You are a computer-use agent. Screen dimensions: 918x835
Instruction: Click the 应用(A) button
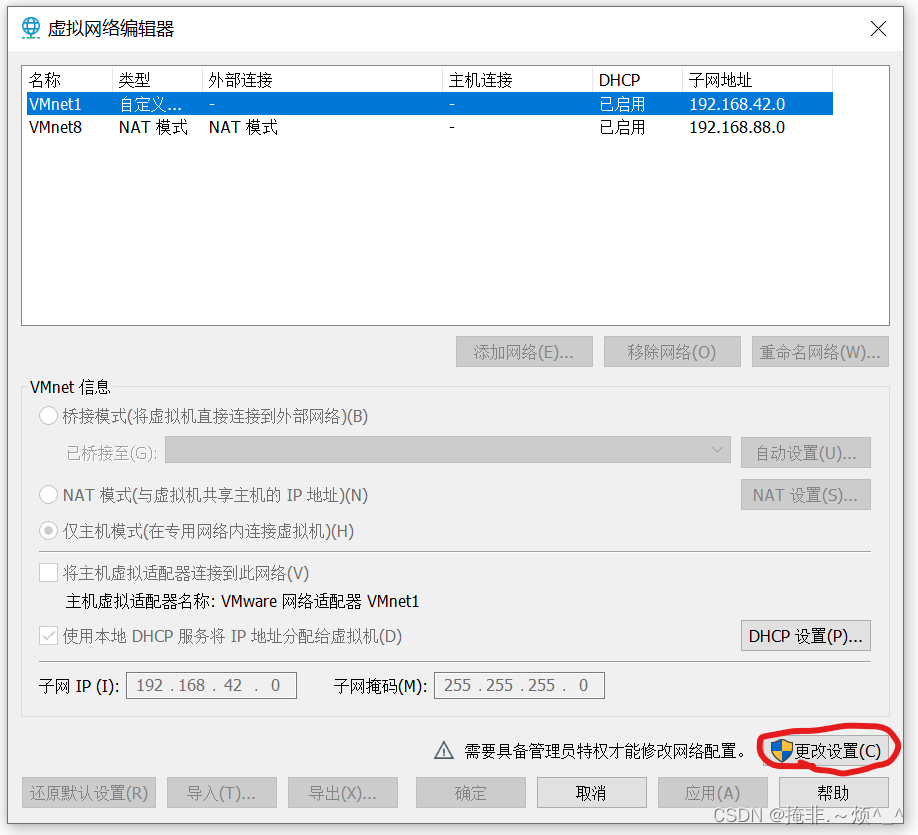713,793
